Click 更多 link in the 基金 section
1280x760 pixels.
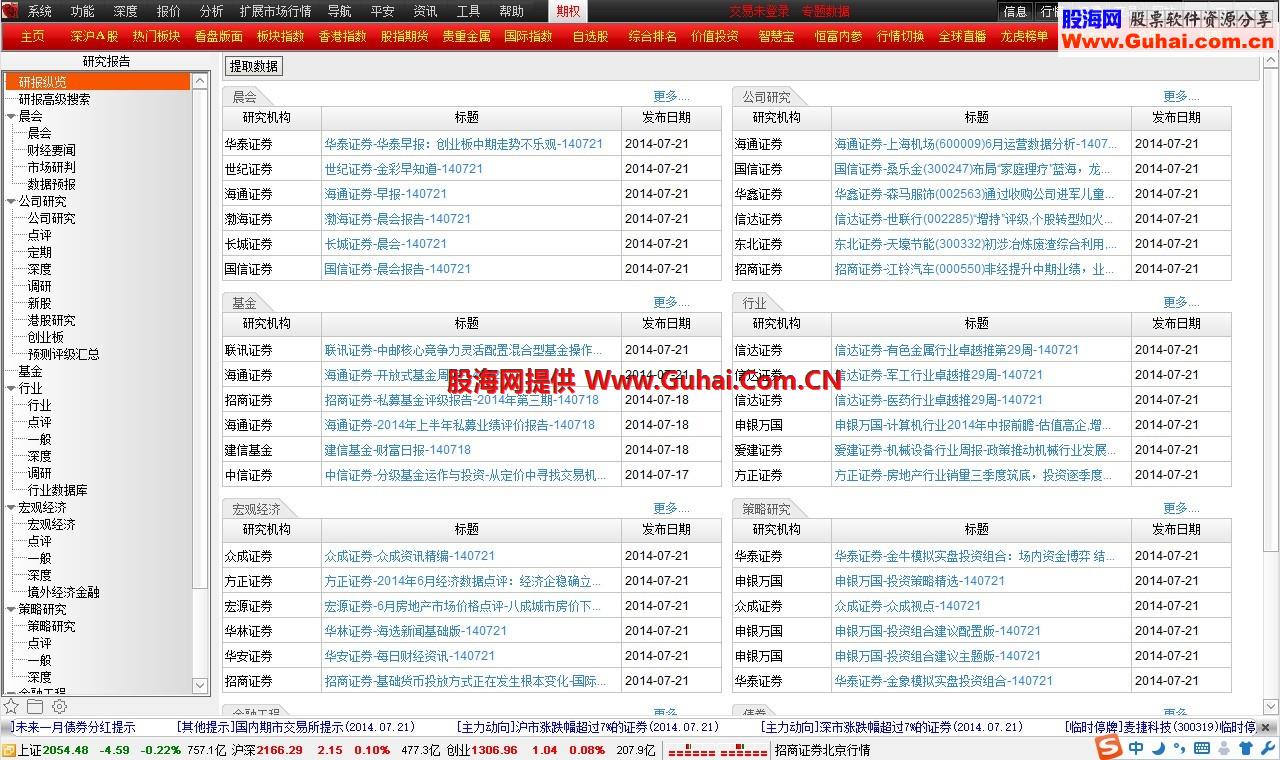coord(671,302)
